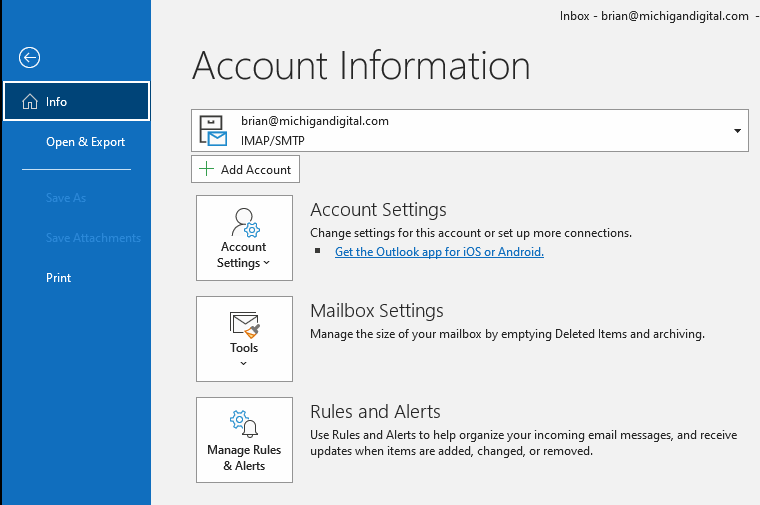760x505 pixels.
Task: Click the person-with-gear Account Settings icon
Action: [244, 222]
